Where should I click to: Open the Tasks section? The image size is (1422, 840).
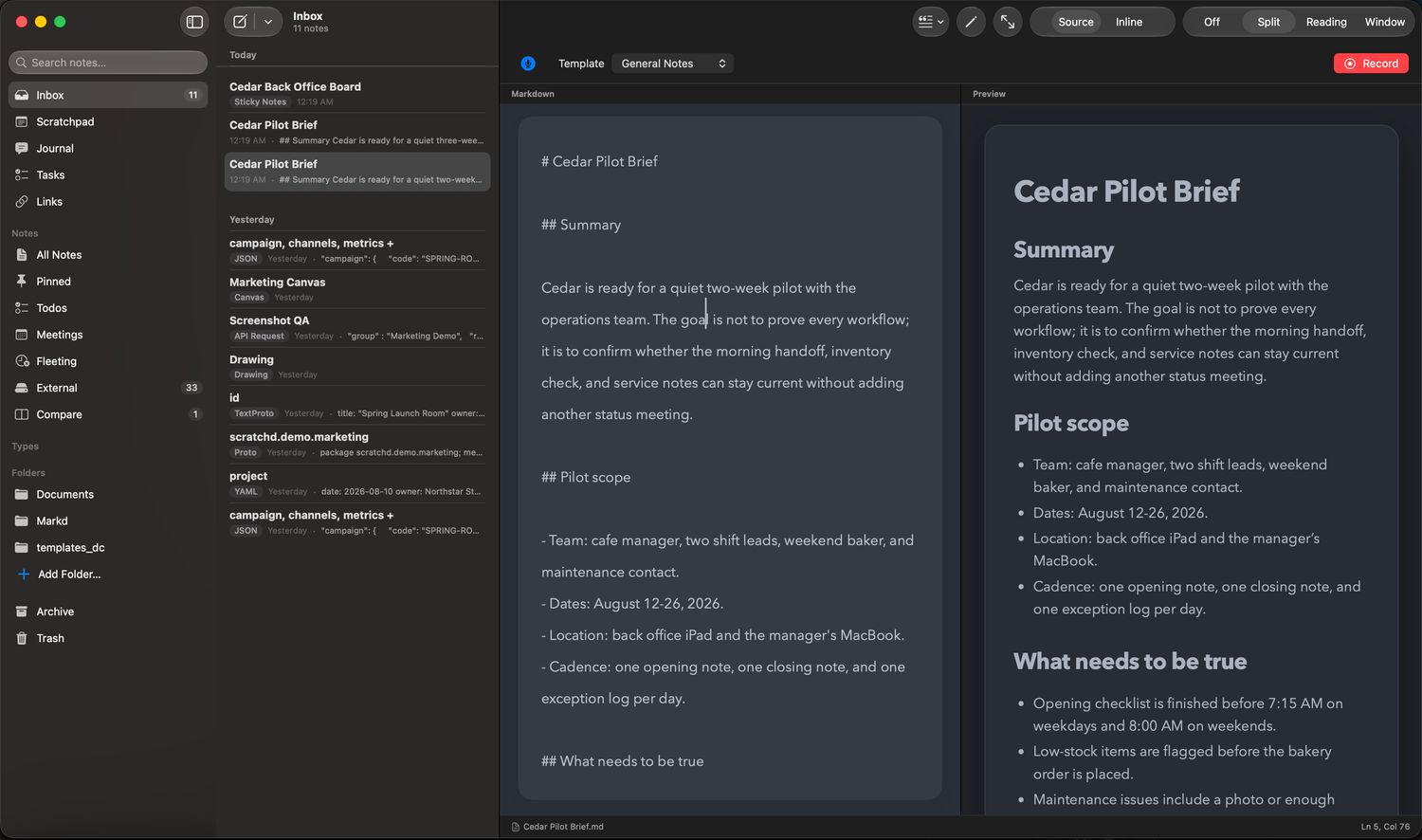(x=108, y=174)
